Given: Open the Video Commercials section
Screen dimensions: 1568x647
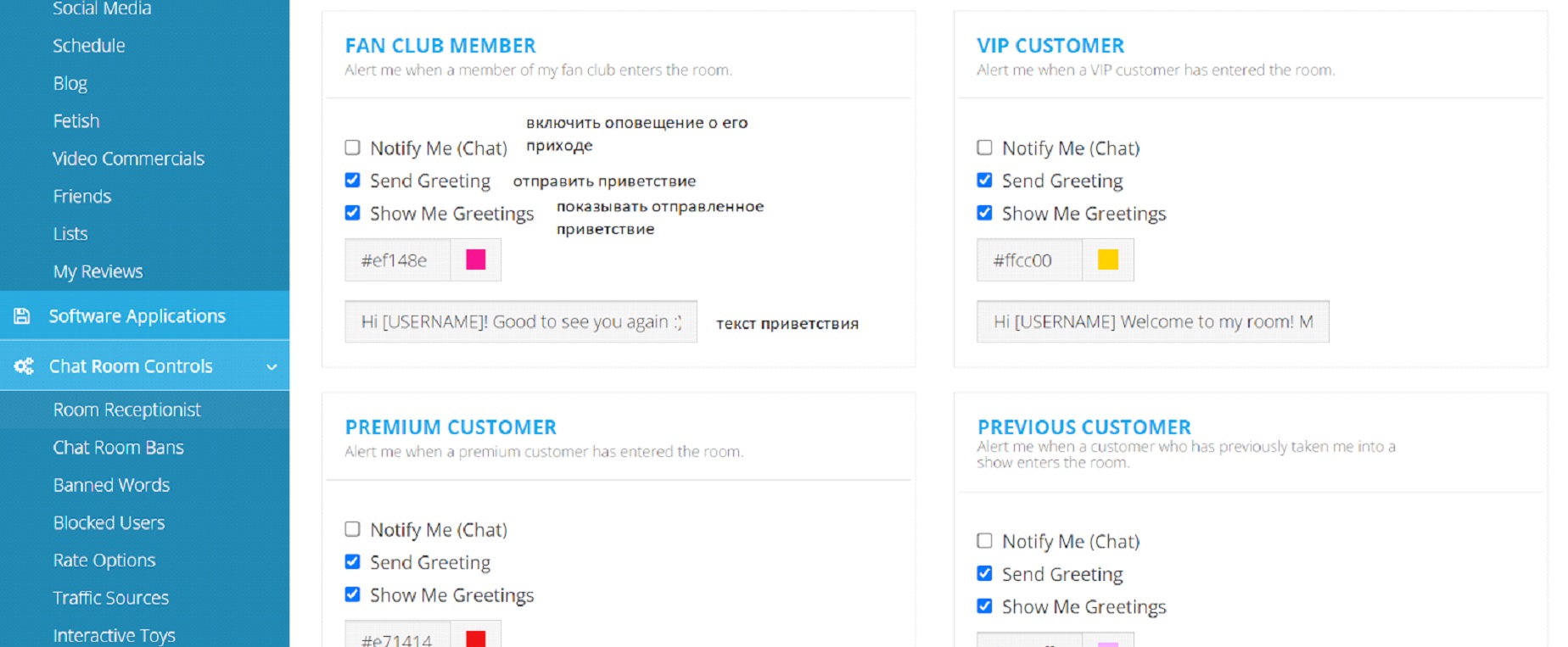Looking at the screenshot, I should pyautogui.click(x=128, y=159).
